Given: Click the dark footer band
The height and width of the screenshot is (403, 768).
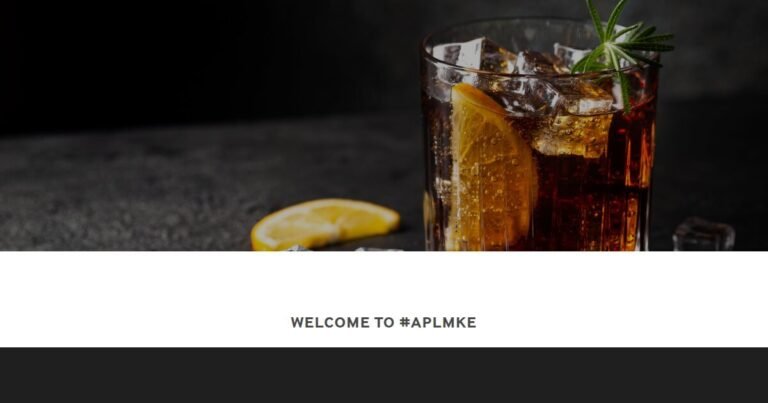Looking at the screenshot, I should 384,375.
